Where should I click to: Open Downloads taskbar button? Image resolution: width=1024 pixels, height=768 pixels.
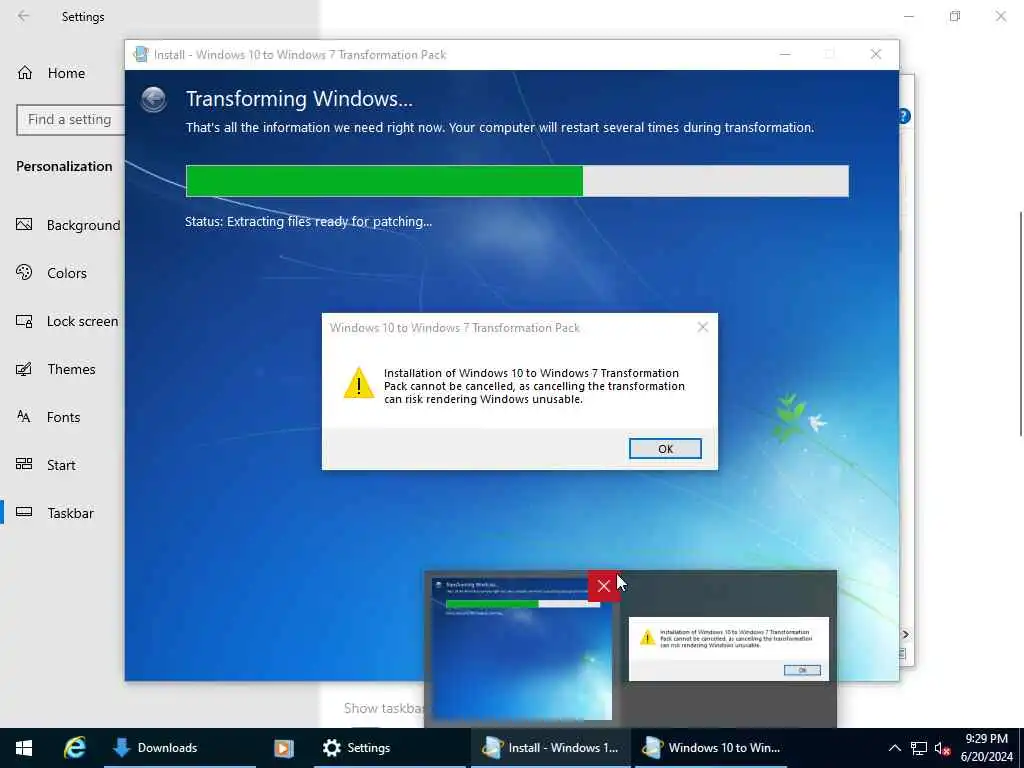pos(180,748)
